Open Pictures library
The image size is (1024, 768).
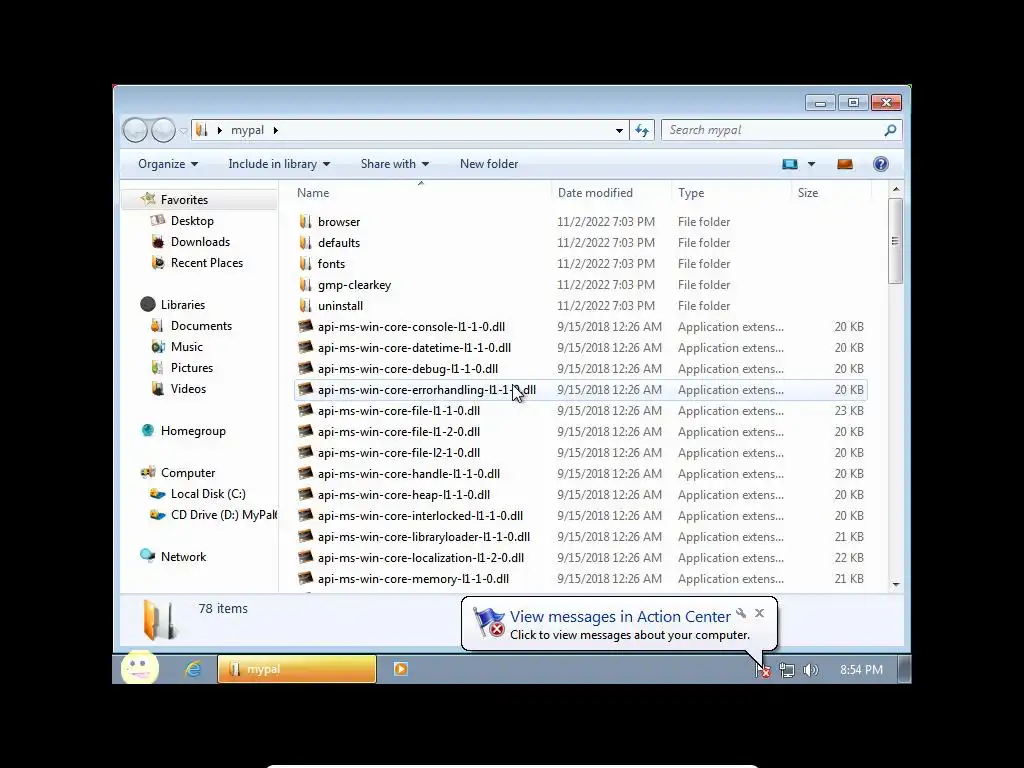click(191, 368)
